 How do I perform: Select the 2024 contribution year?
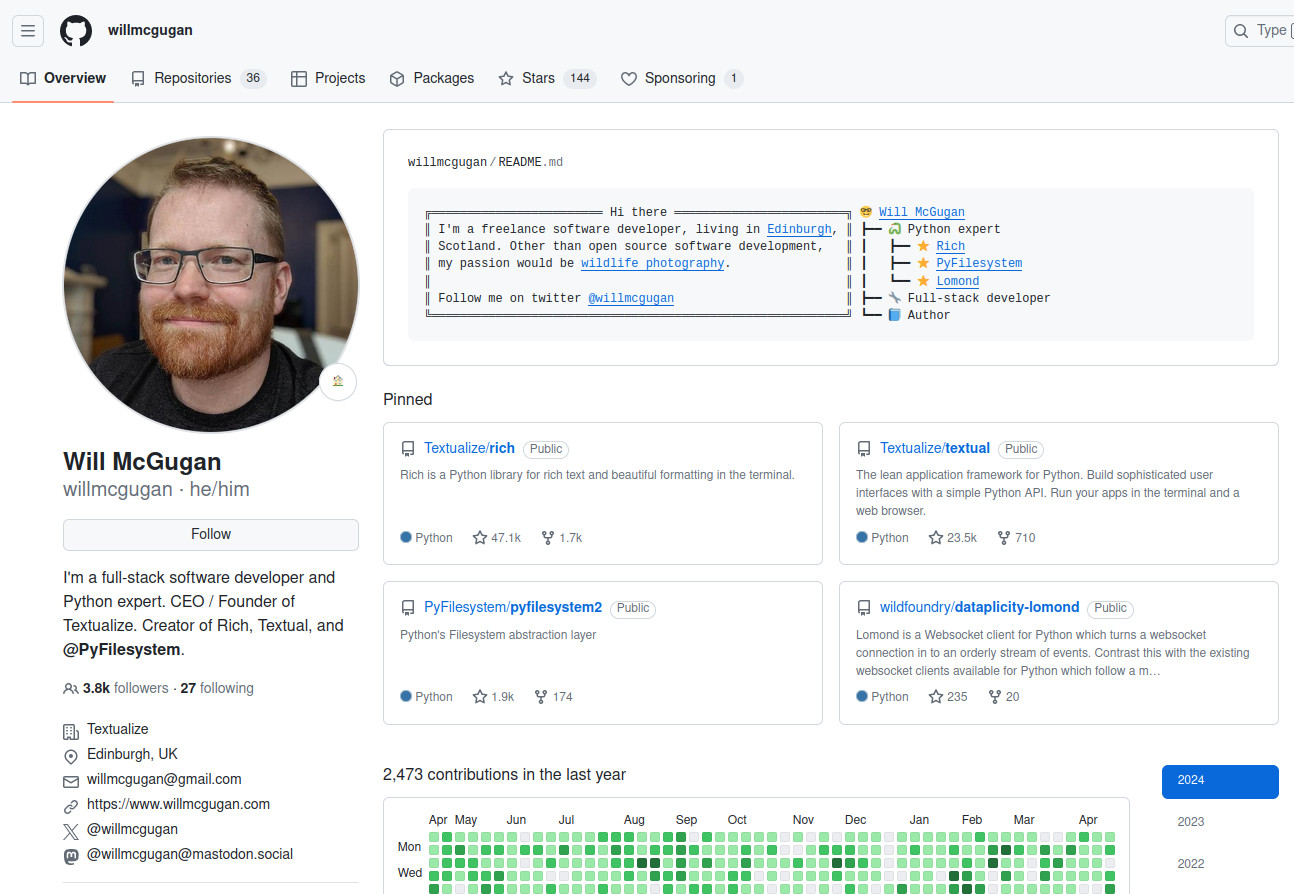(1220, 782)
